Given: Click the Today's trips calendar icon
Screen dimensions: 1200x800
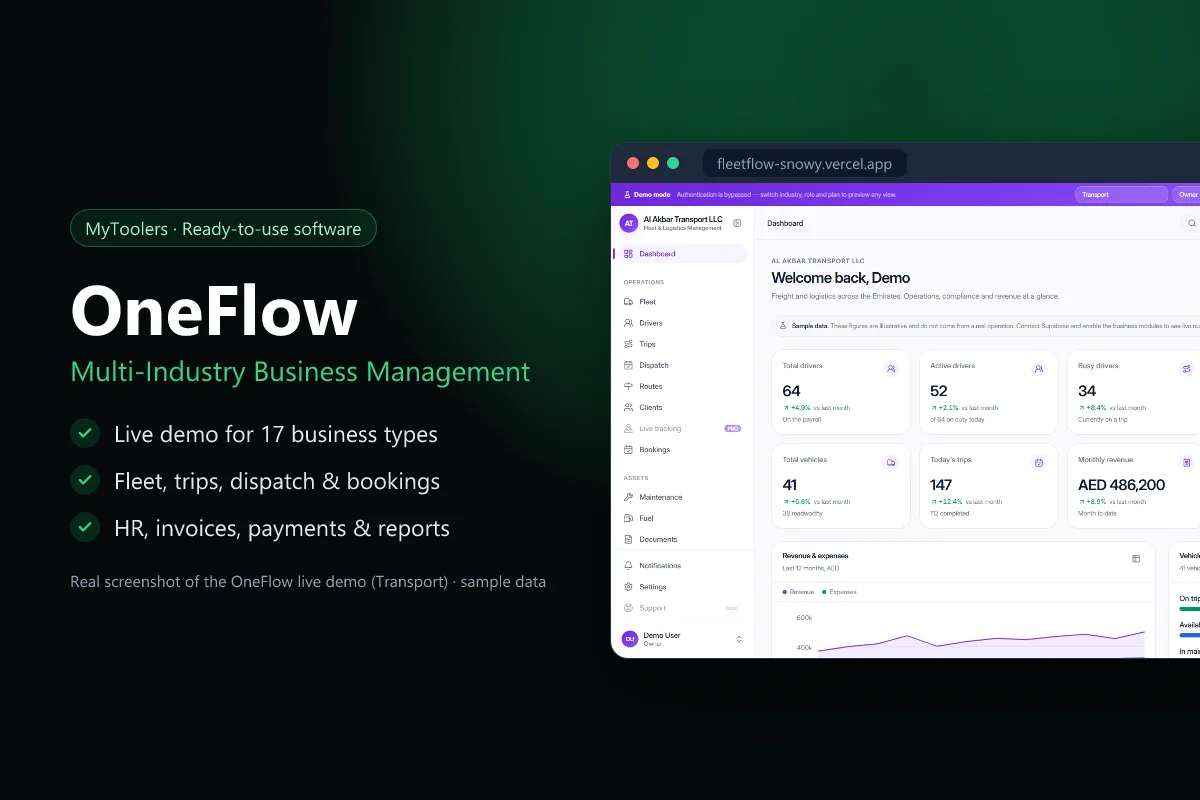Looking at the screenshot, I should coord(1039,462).
